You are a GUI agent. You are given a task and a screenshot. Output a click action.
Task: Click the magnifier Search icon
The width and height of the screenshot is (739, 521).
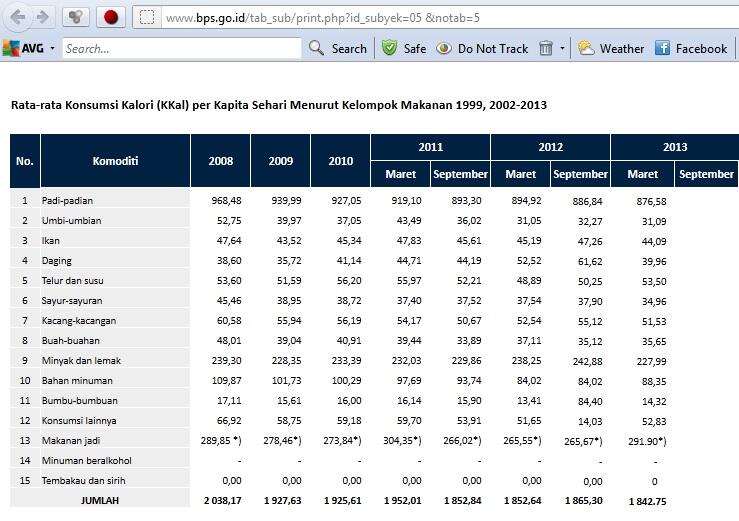tap(316, 48)
